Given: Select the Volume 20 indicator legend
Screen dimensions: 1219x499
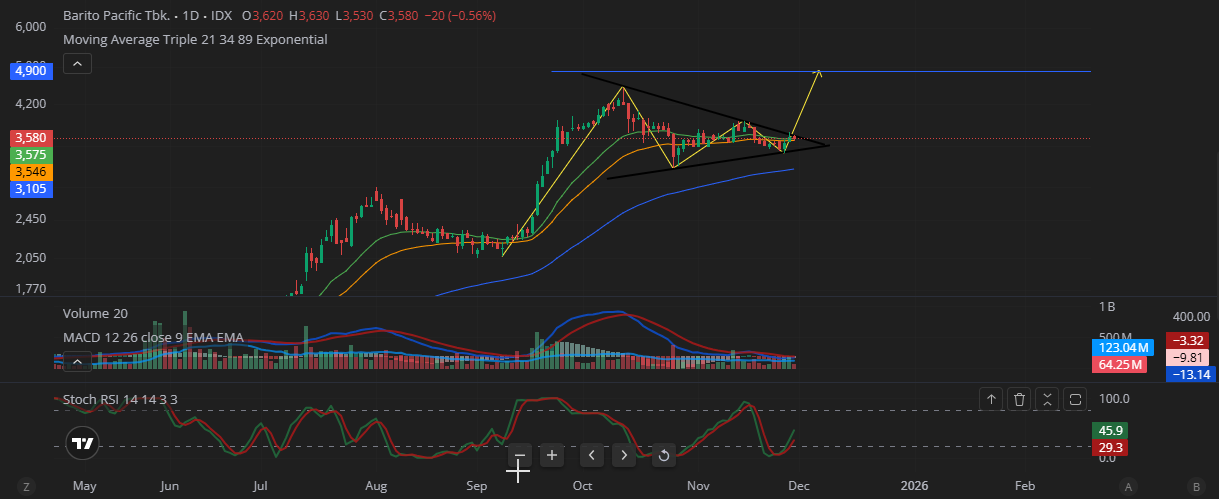Looking at the screenshot, I should pyautogui.click(x=95, y=314).
